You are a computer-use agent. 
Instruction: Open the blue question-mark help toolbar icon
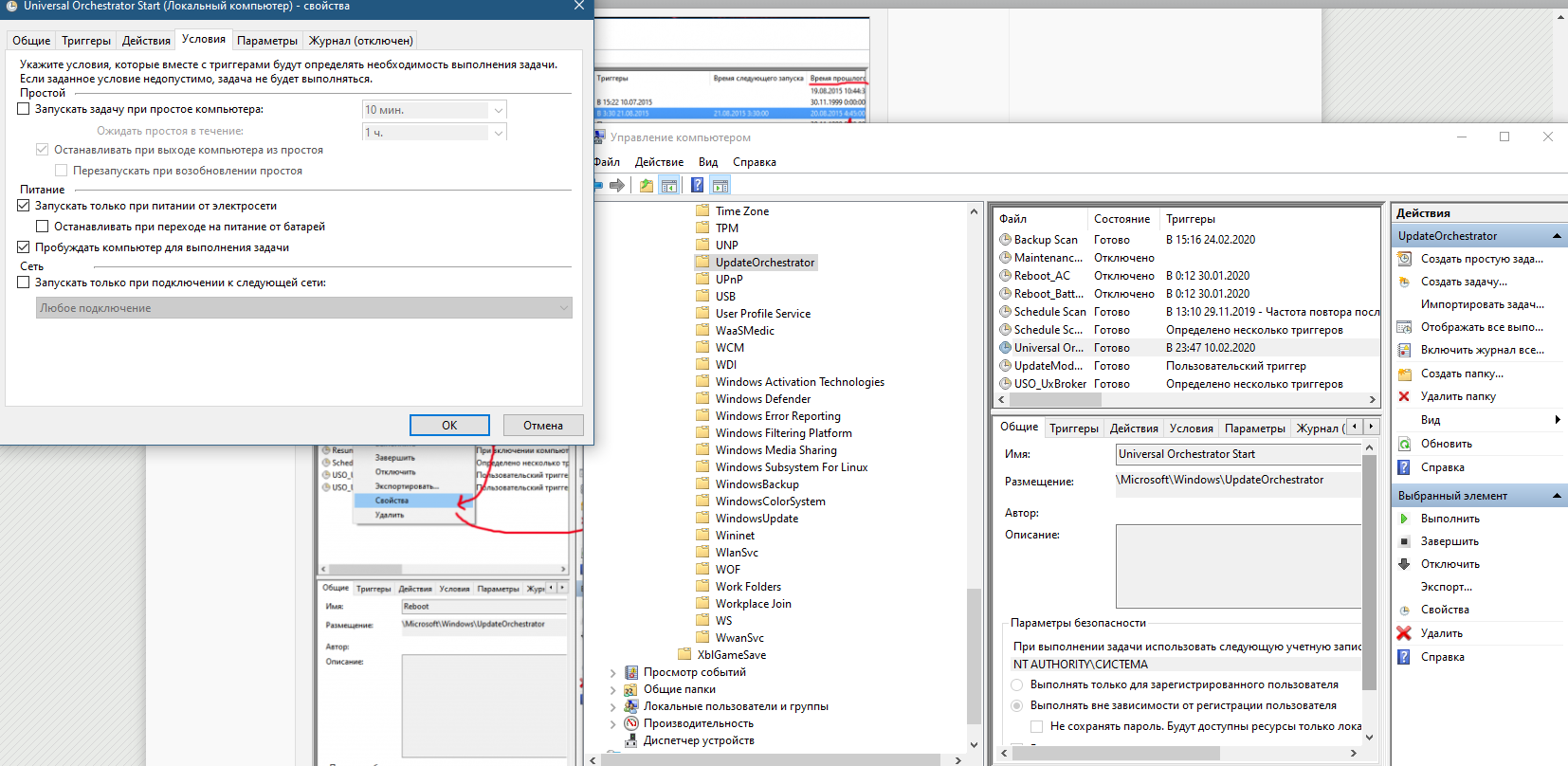tap(697, 186)
